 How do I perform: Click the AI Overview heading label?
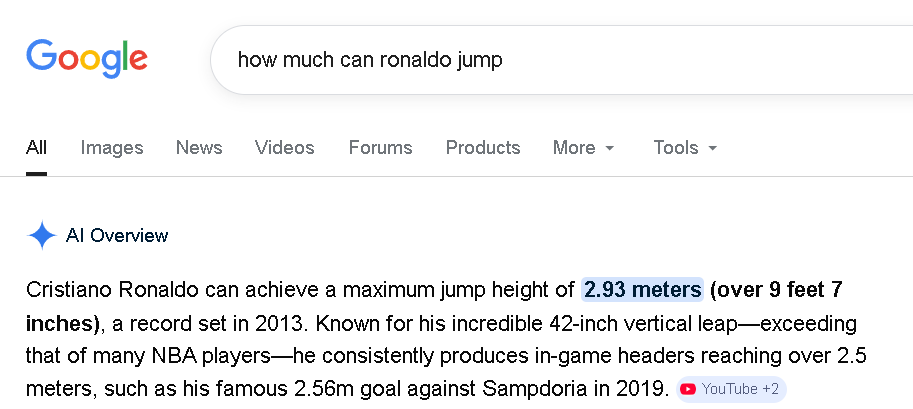[x=117, y=236]
